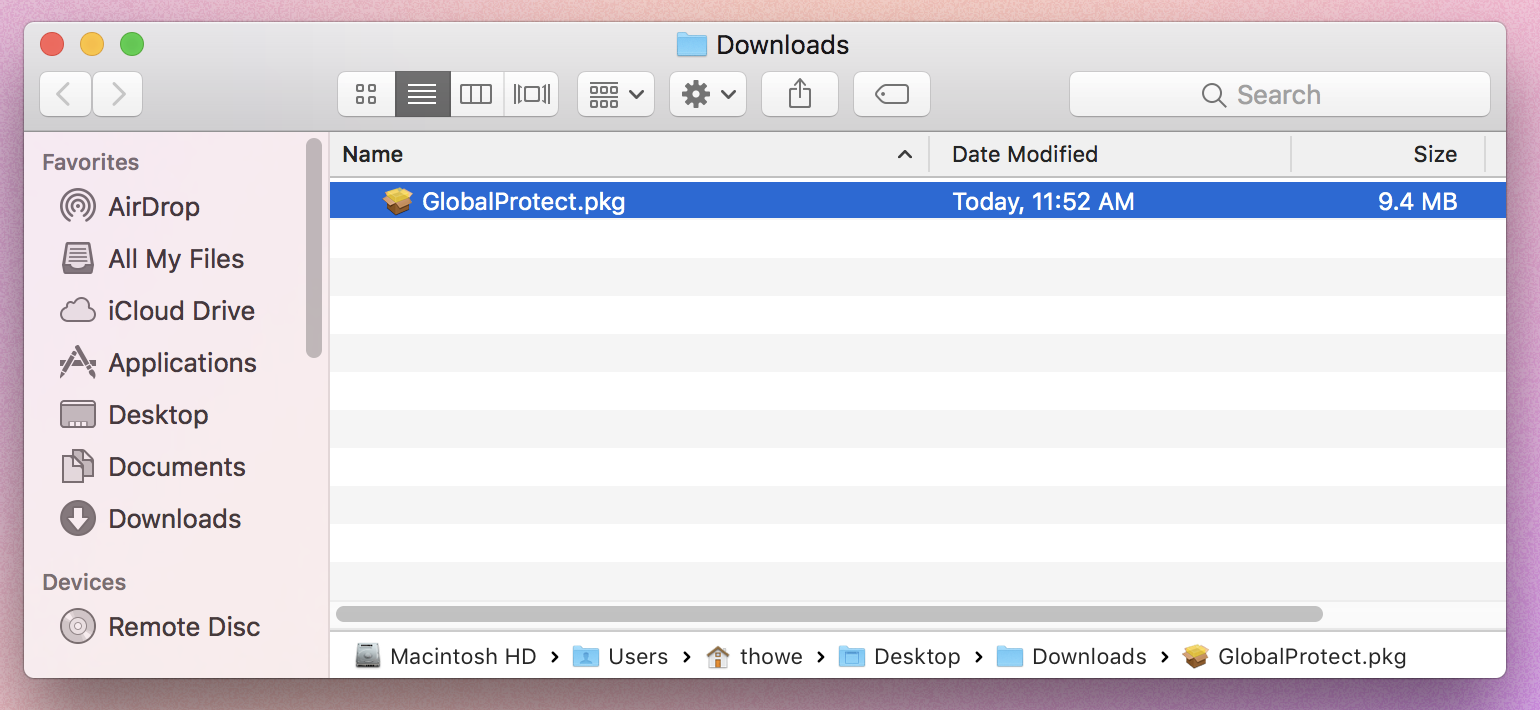Image resolution: width=1540 pixels, height=710 pixels.
Task: Sort by the Size column header
Action: (1388, 154)
